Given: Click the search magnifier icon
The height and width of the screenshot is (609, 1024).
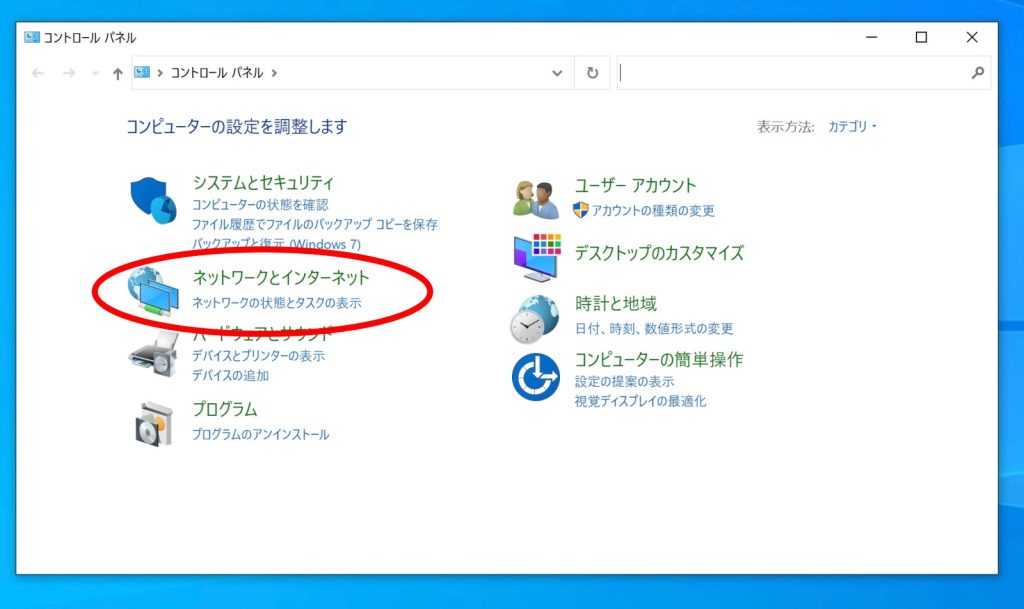Looking at the screenshot, I should point(977,72).
